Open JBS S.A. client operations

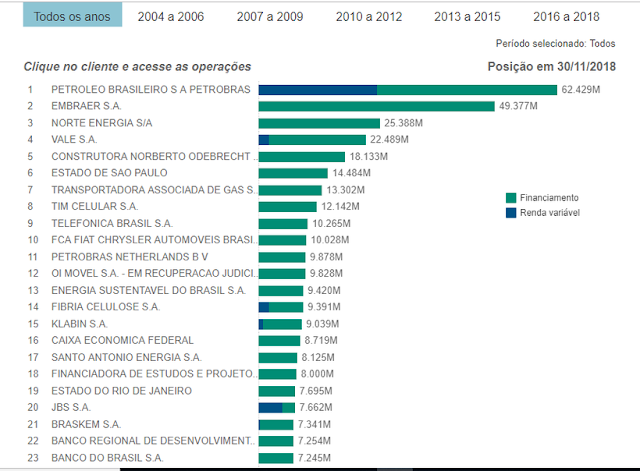(x=71, y=407)
